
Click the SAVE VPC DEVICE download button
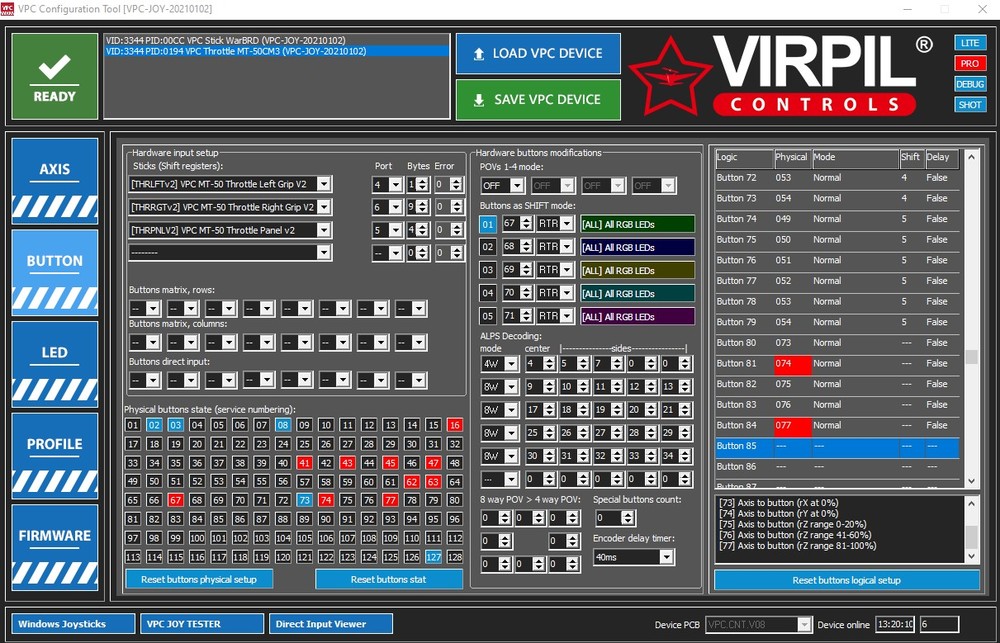[x=538, y=100]
